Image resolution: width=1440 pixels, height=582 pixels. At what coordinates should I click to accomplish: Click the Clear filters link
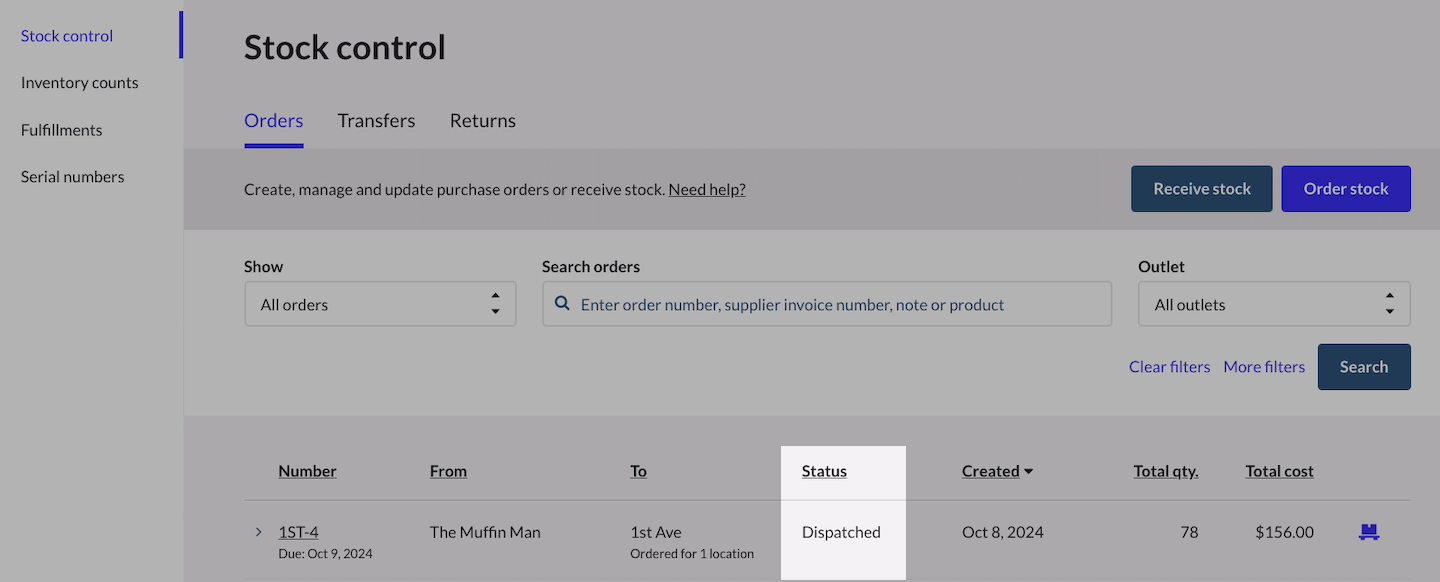point(1169,367)
